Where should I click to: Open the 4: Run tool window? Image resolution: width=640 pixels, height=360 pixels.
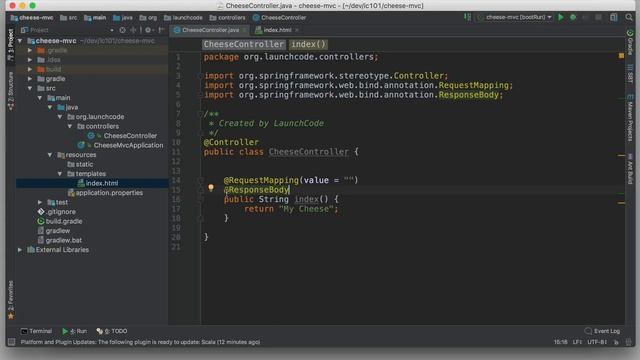tap(74, 331)
